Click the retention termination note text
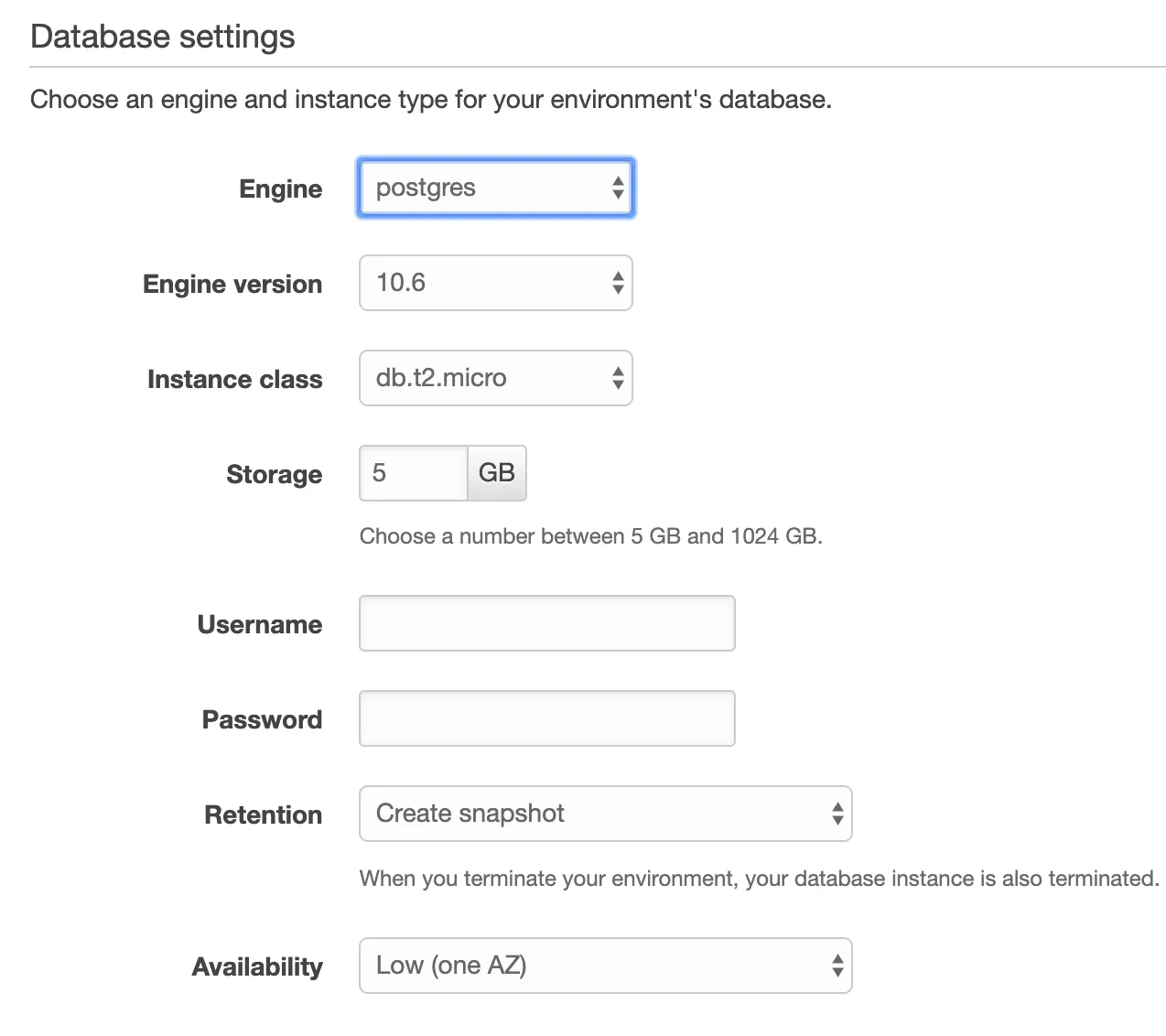The width and height of the screenshot is (1166, 1036). pyautogui.click(x=760, y=879)
